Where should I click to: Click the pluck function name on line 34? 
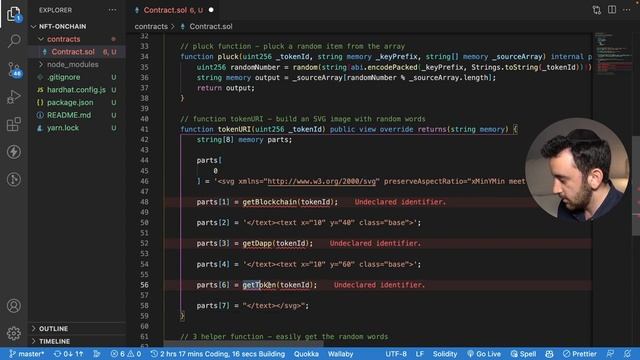click(228, 57)
